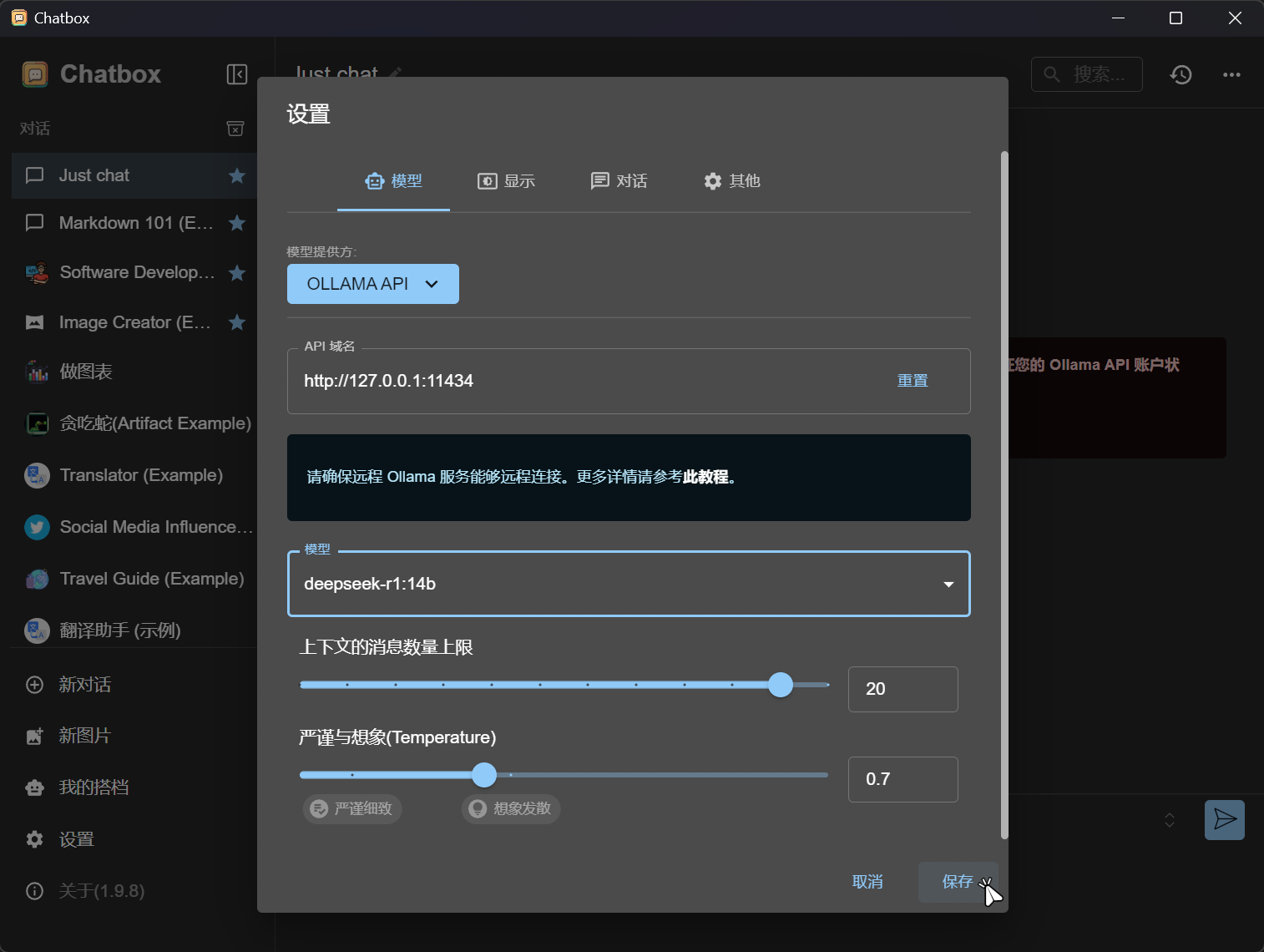The image size is (1264, 952).
Task: Toggle star on Image Creator conversation
Action: [x=237, y=322]
